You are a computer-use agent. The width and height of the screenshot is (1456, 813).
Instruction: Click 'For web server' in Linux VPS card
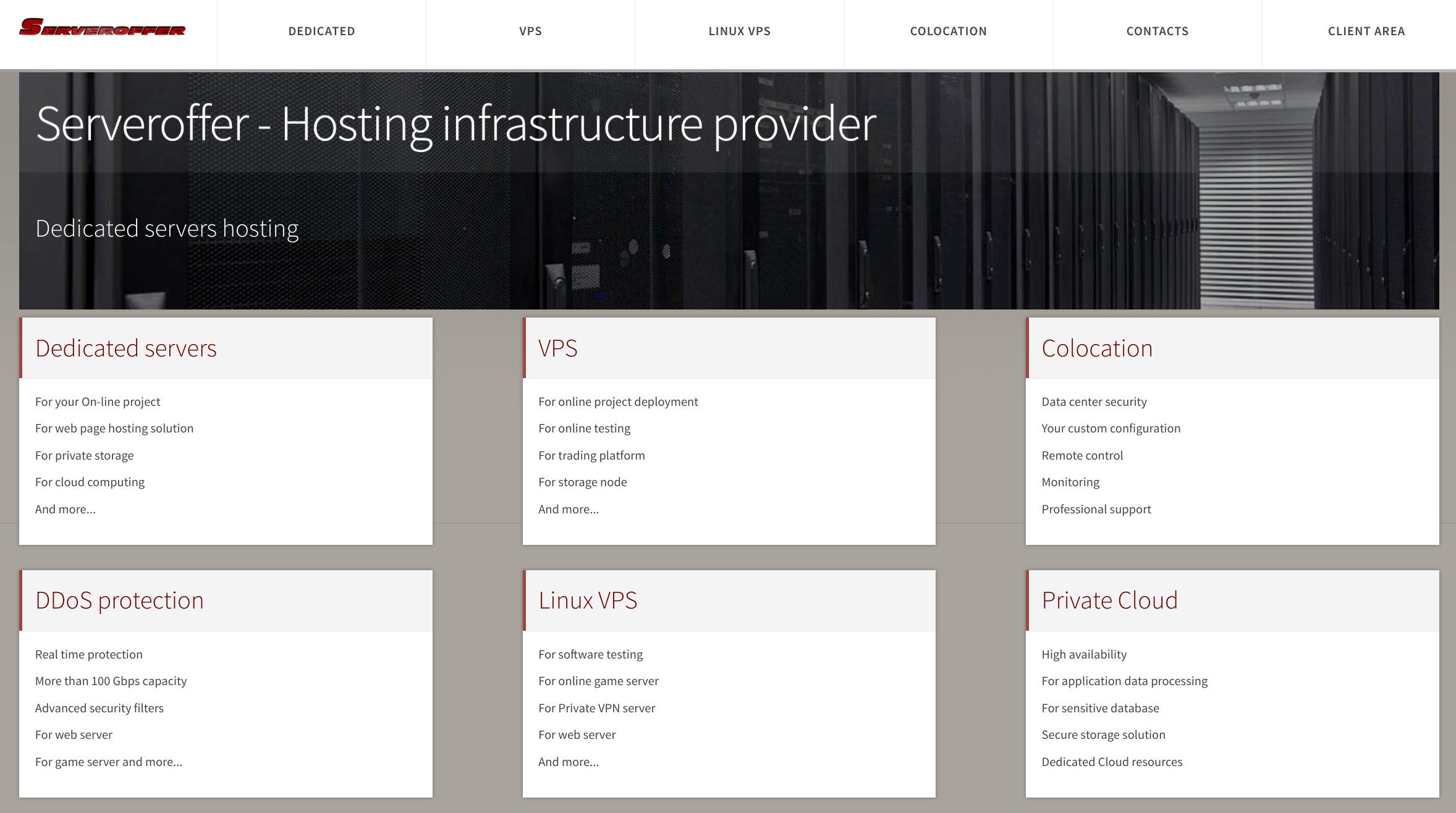click(x=577, y=735)
